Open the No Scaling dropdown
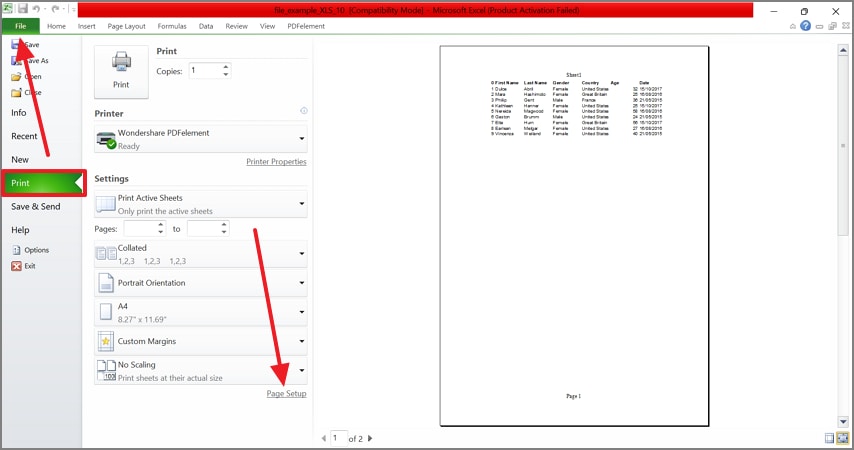The height and width of the screenshot is (450, 854). 201,370
